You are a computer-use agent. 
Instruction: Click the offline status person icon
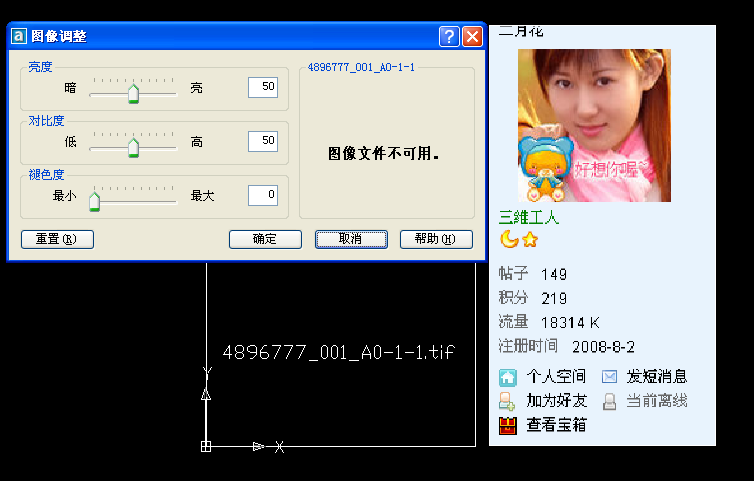(x=609, y=401)
